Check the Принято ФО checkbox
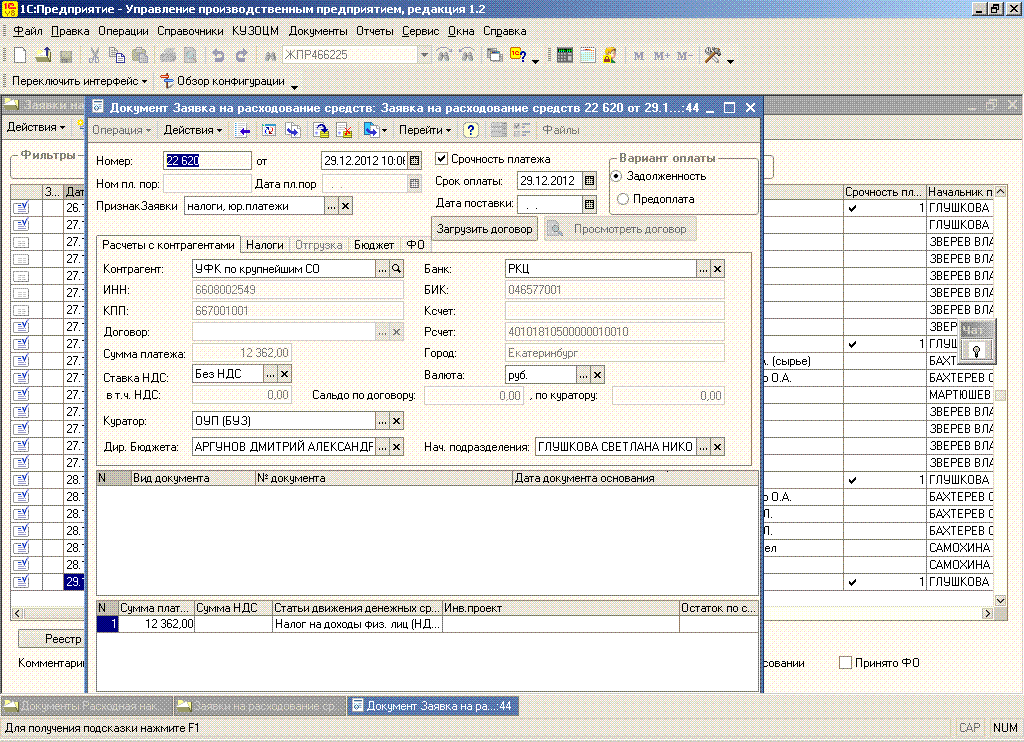 [846, 662]
